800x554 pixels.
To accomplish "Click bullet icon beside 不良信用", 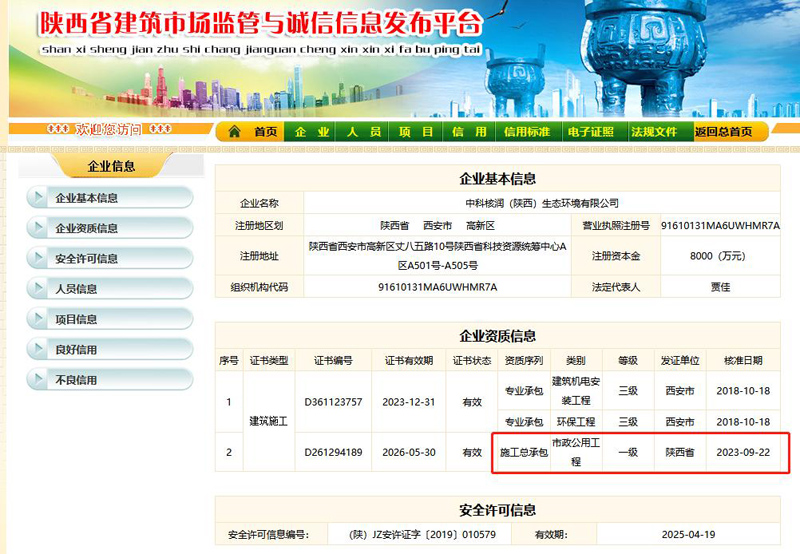I will pos(39,380).
